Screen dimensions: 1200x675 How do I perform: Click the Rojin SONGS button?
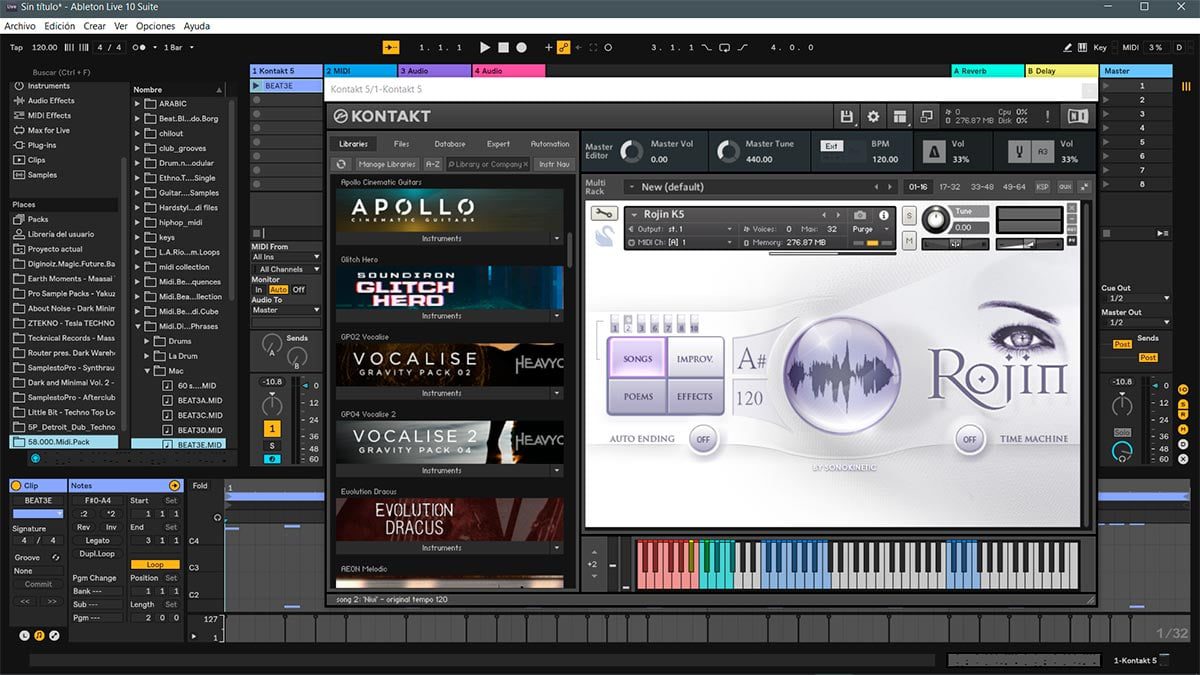pos(637,359)
